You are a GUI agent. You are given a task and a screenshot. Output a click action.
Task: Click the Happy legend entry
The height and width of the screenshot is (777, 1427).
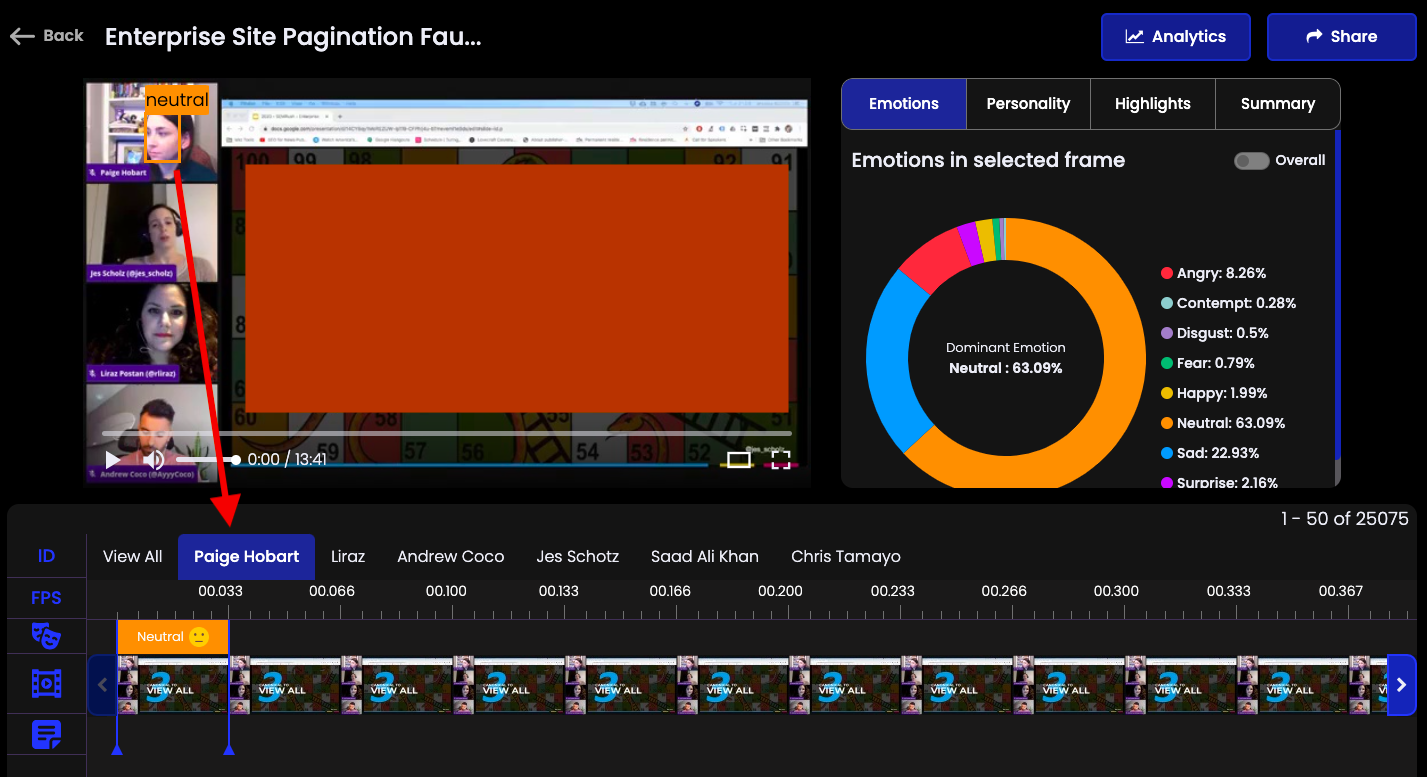(1214, 393)
